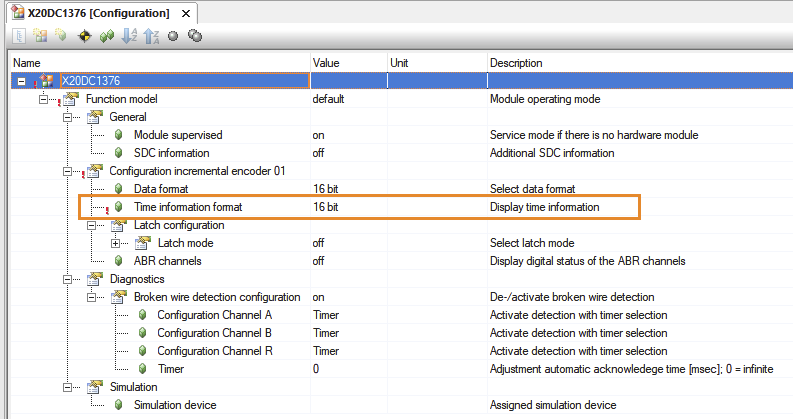The image size is (793, 419).
Task: Click the Configuration Channel R value 'Timer'
Action: 326,351
